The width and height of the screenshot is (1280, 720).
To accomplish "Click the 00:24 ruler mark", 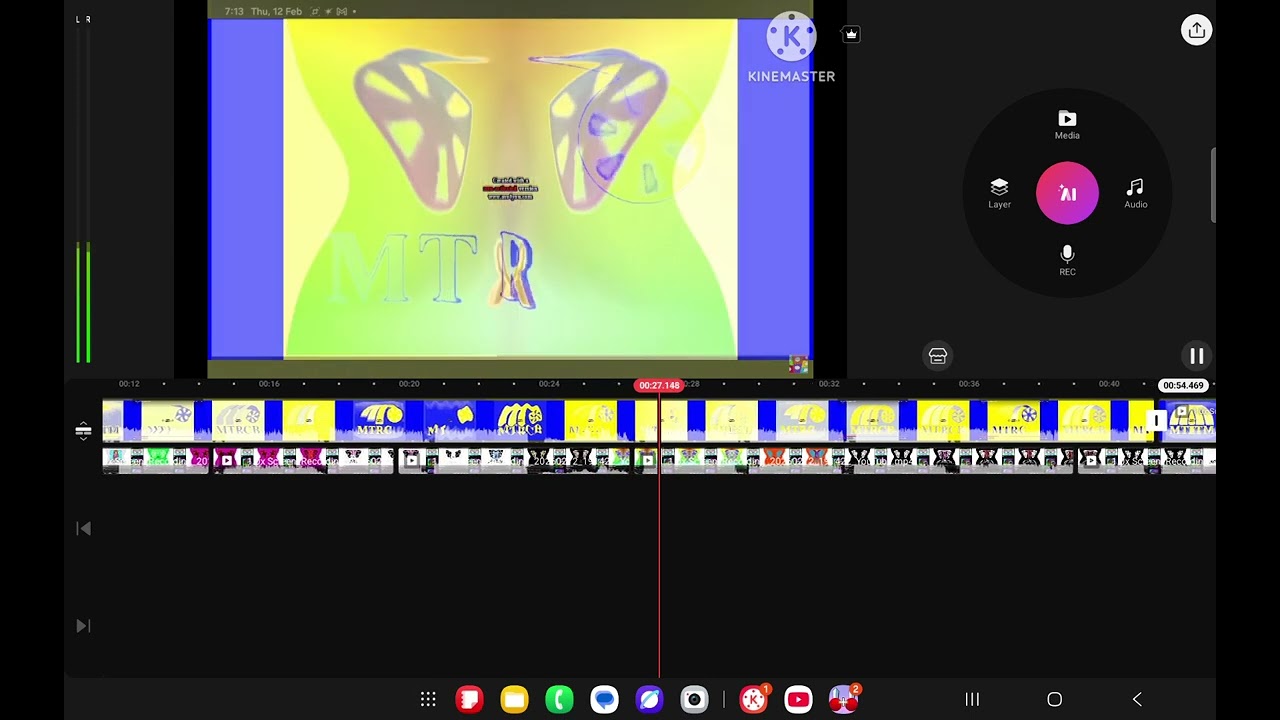I will pyautogui.click(x=549, y=384).
